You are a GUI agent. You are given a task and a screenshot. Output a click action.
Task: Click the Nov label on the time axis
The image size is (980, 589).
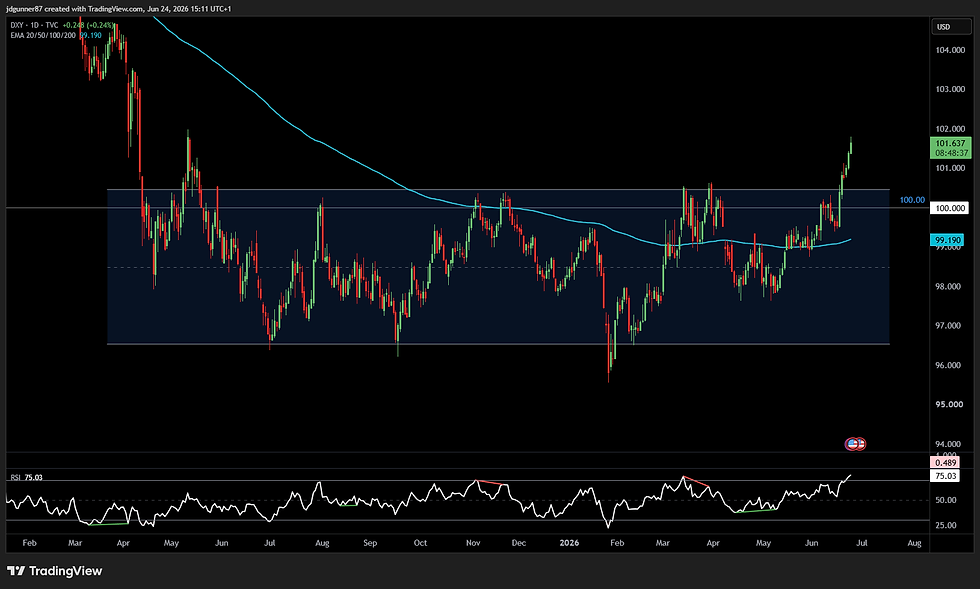[x=473, y=543]
